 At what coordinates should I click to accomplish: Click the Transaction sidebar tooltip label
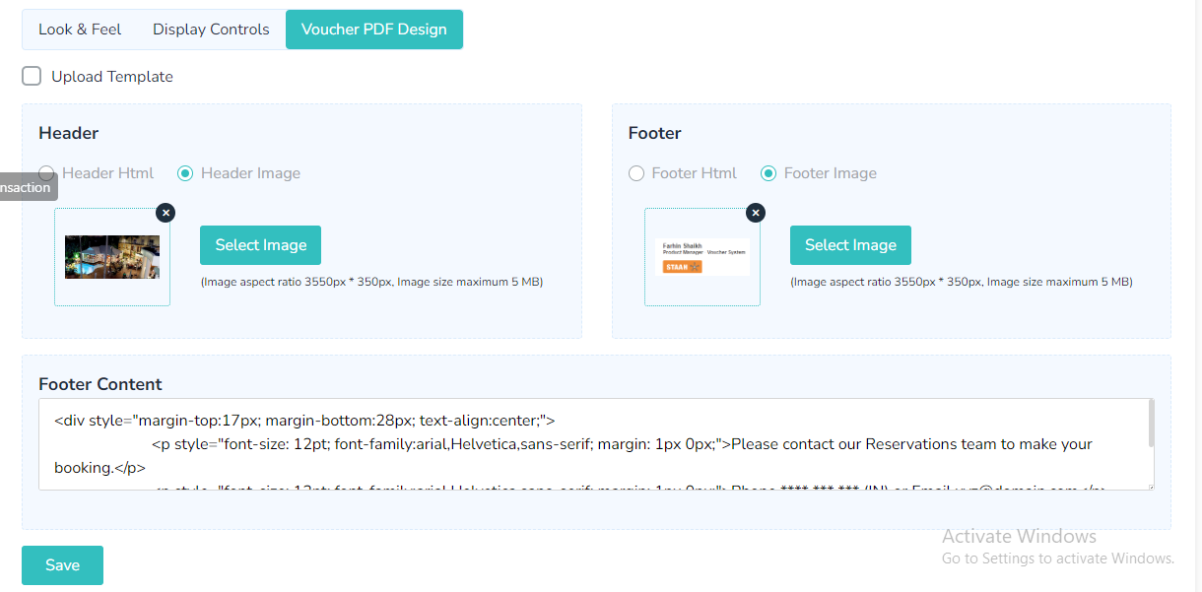(26, 187)
